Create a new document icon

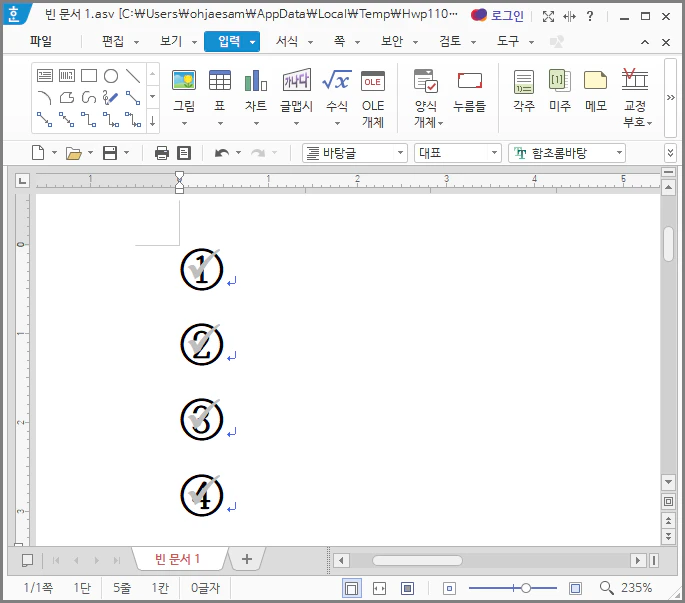pos(38,153)
